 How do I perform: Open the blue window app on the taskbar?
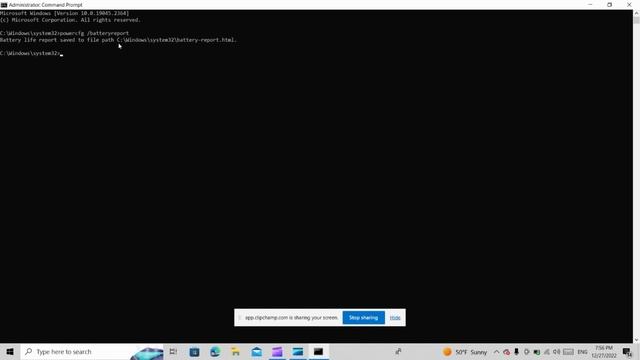pos(298,351)
